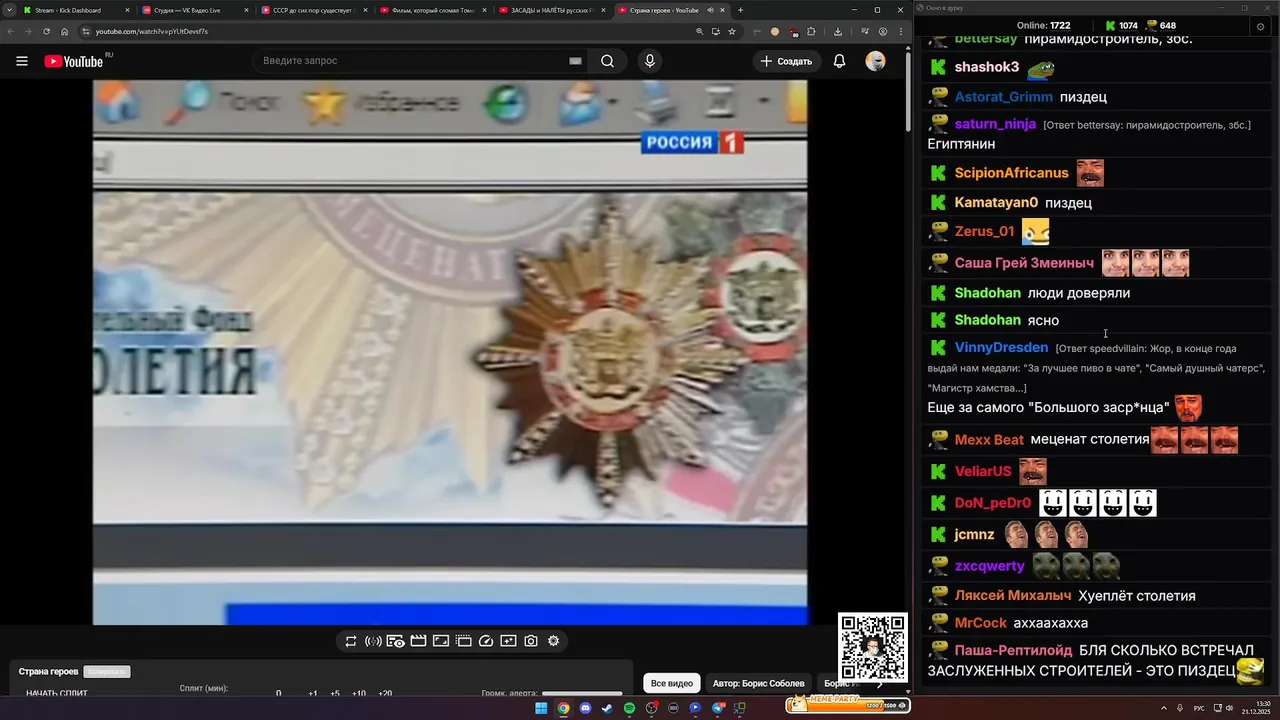This screenshot has height=720, width=1280.
Task: Click username Astorat_Grimm in chat
Action: pyautogui.click(x=1003, y=97)
